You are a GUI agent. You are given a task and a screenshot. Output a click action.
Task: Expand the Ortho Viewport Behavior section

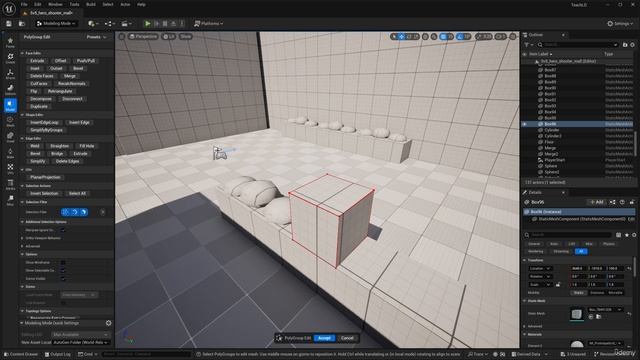(x=22, y=238)
